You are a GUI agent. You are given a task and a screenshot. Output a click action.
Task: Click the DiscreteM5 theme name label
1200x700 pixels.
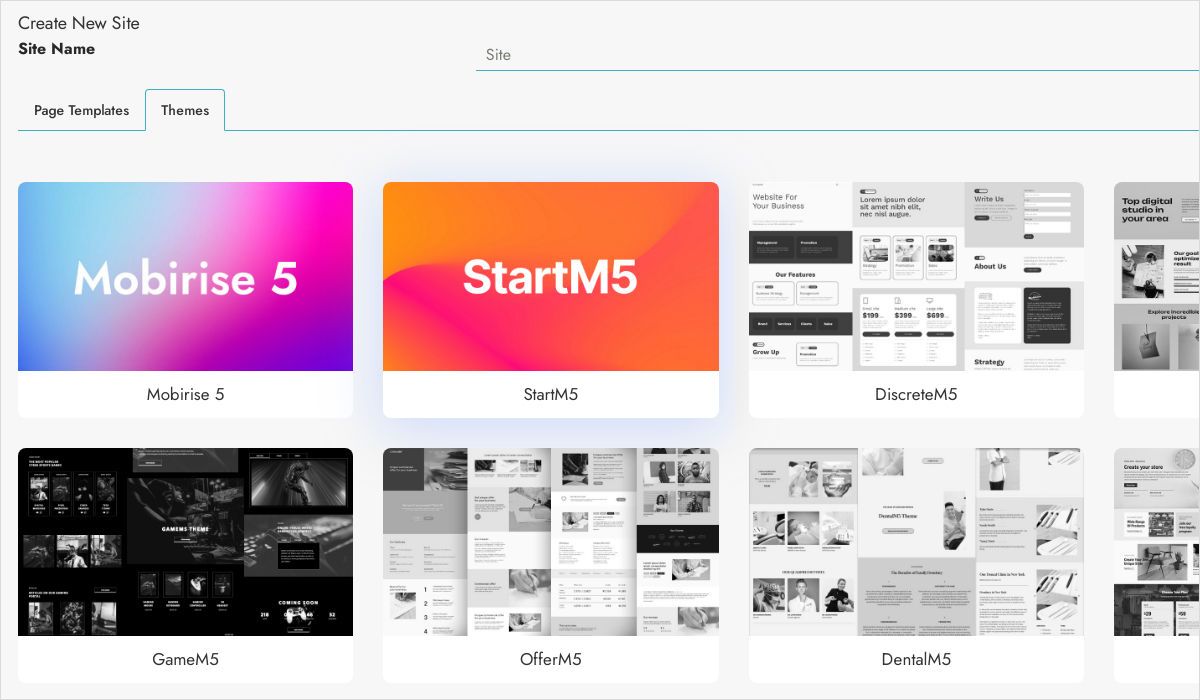click(x=916, y=394)
